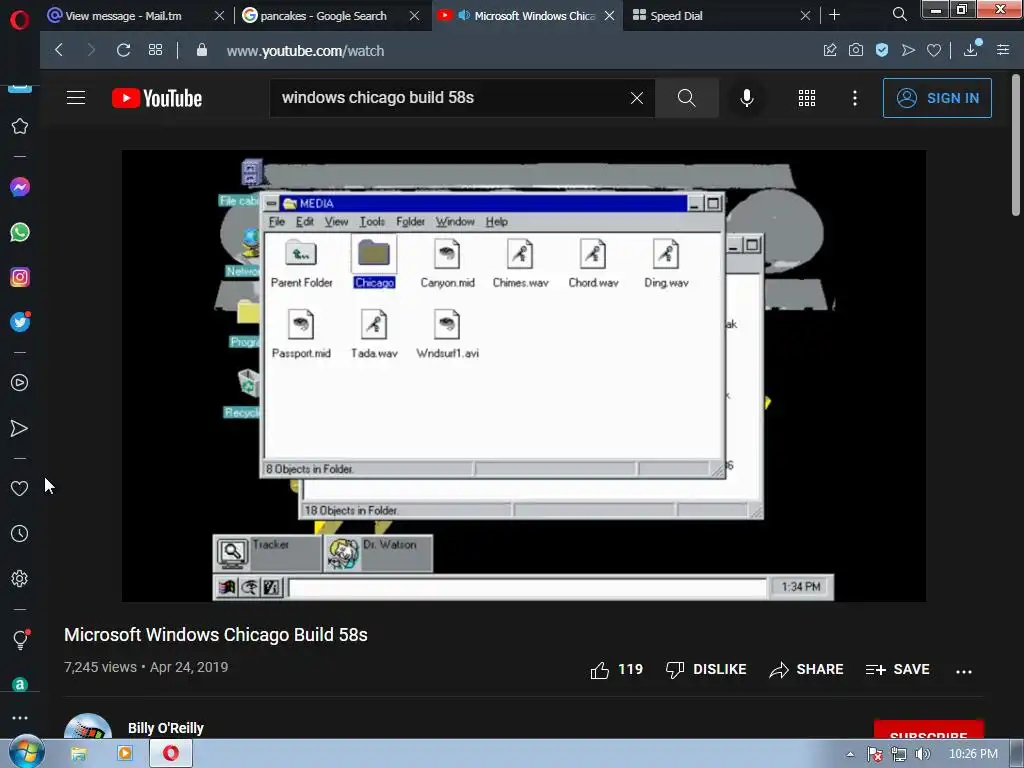Click the Opera taskbar button
1024x768 pixels.
(x=170, y=754)
